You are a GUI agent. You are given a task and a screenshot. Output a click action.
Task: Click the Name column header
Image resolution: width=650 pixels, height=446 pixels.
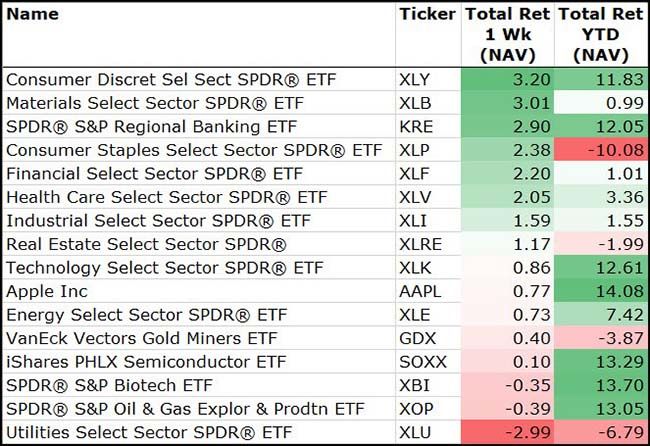[x=32, y=14]
